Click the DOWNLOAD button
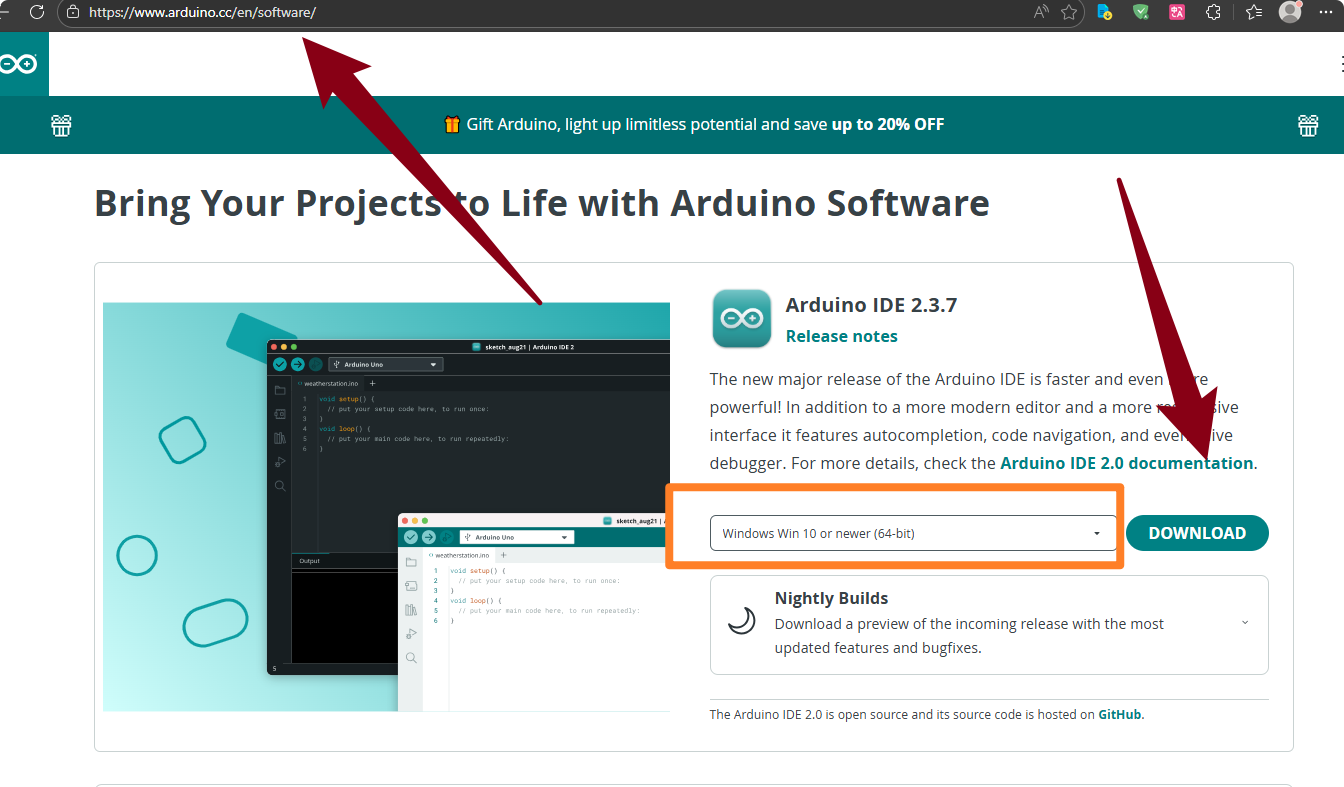 pyautogui.click(x=1197, y=533)
